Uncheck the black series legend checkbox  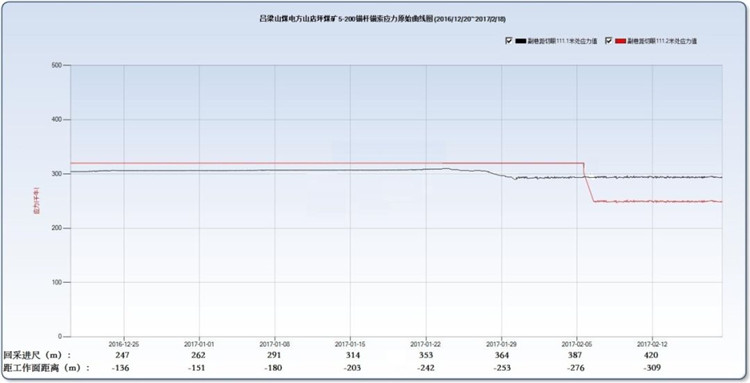click(x=508, y=41)
